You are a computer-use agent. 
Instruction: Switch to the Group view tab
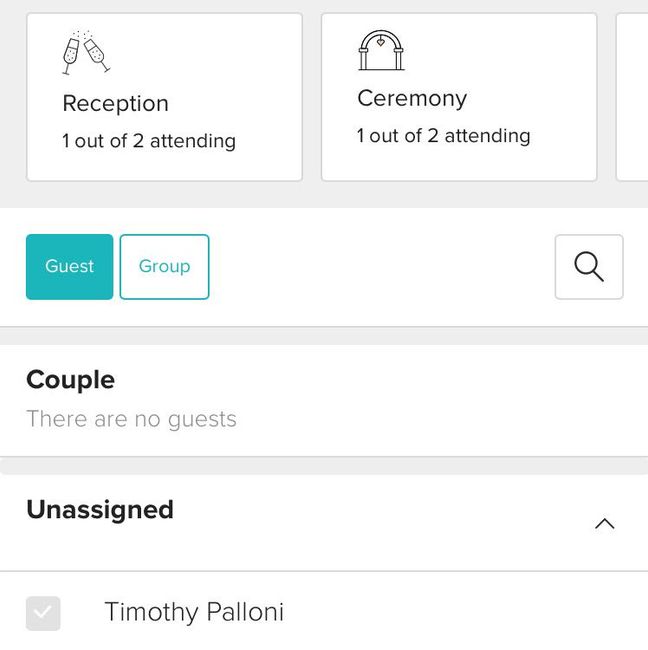pyautogui.click(x=164, y=267)
